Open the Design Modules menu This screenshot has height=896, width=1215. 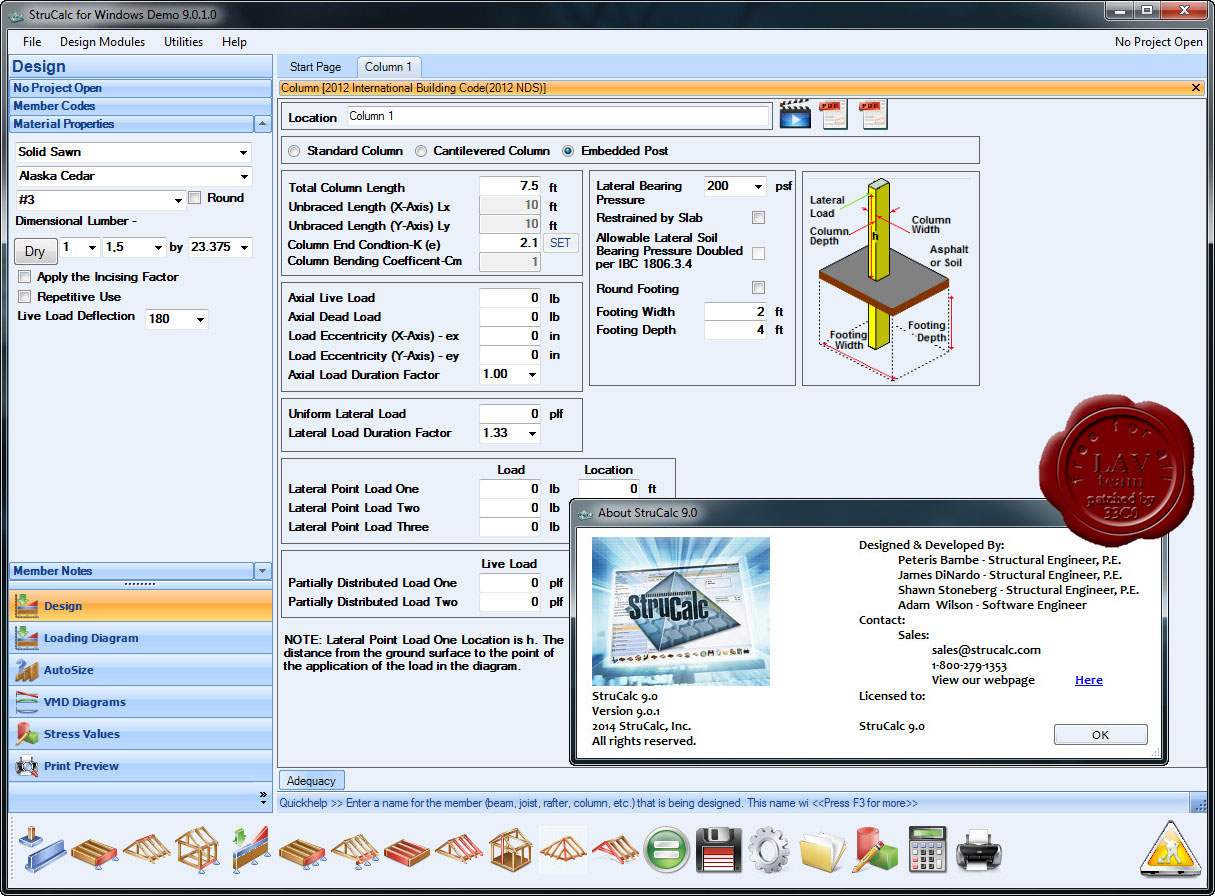point(102,42)
